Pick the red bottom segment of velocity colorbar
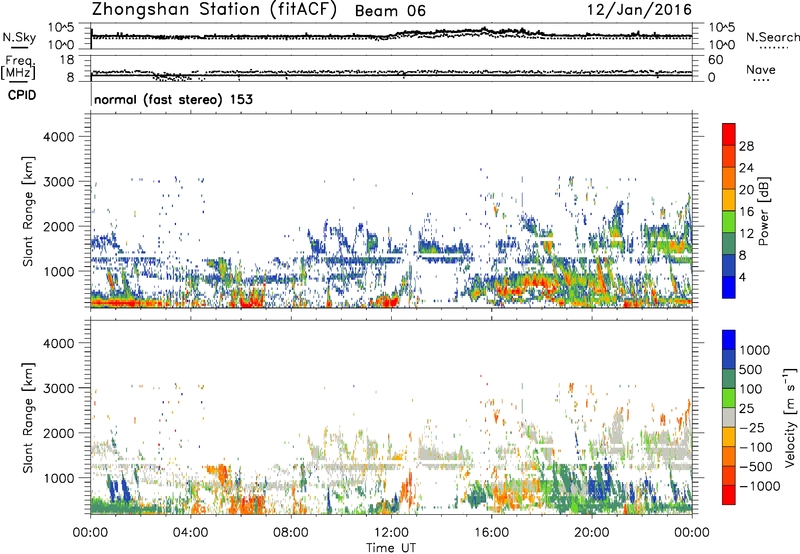This screenshot has width=800, height=554. click(x=729, y=495)
